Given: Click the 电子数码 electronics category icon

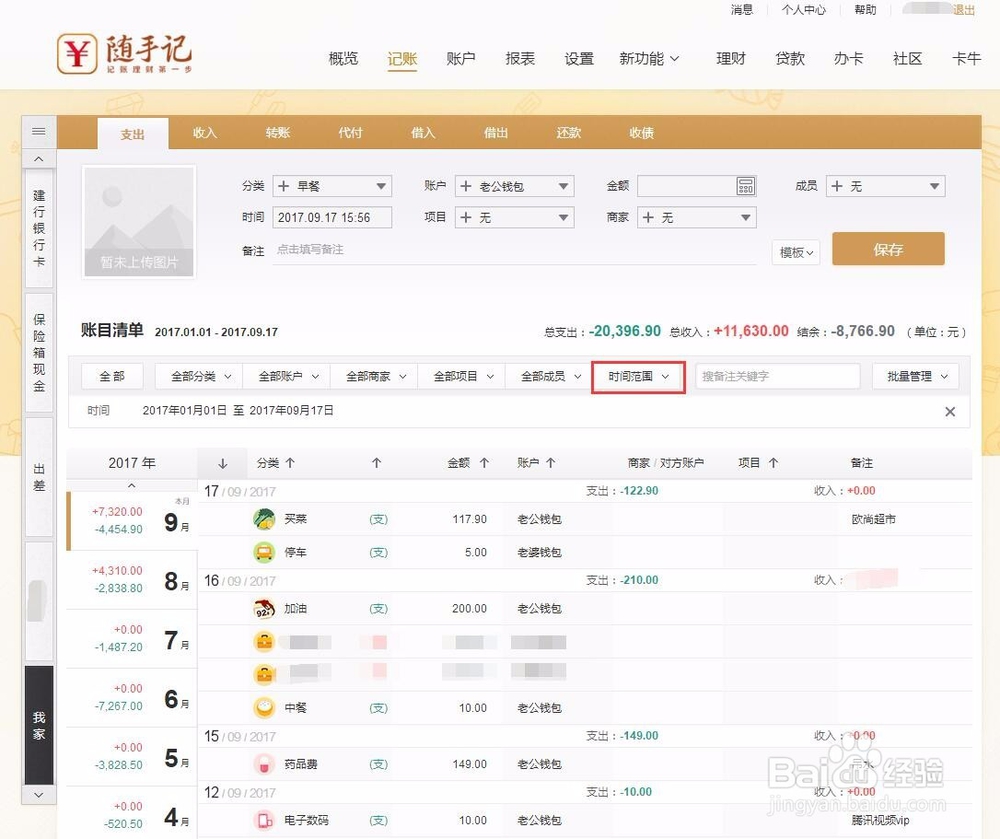Looking at the screenshot, I should (263, 820).
